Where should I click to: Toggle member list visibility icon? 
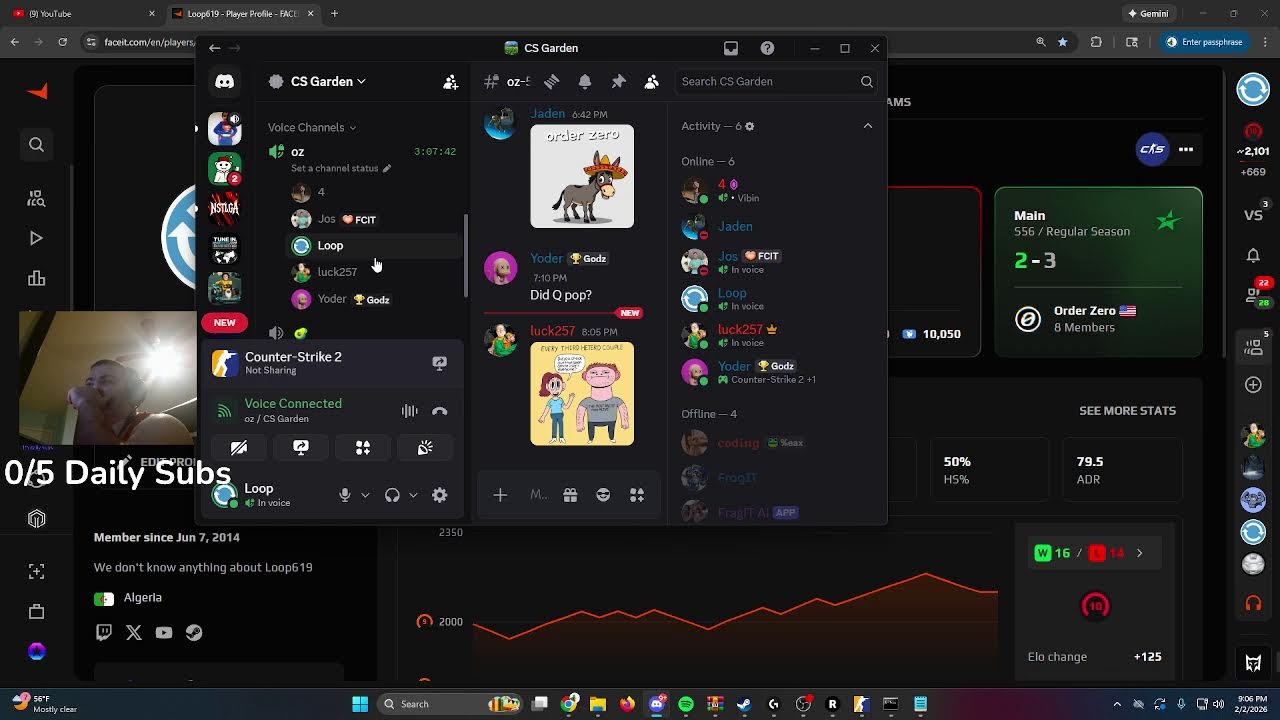[x=652, y=82]
